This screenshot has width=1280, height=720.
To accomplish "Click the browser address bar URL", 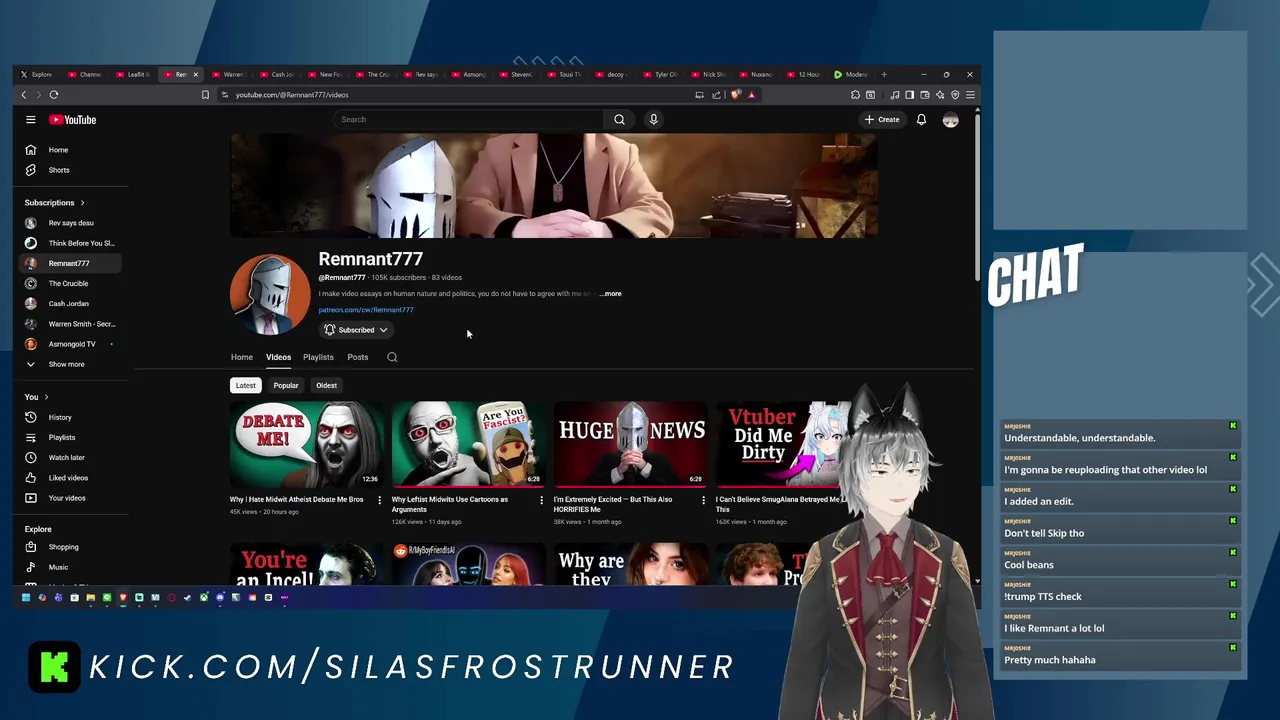I will 292,95.
